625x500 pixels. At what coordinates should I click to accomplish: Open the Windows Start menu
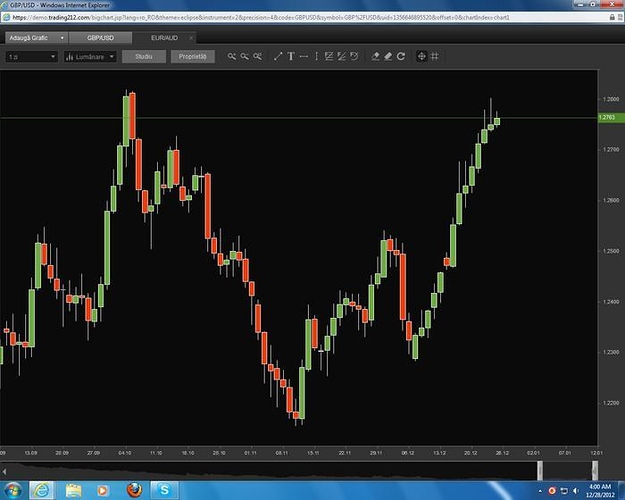(x=12, y=490)
